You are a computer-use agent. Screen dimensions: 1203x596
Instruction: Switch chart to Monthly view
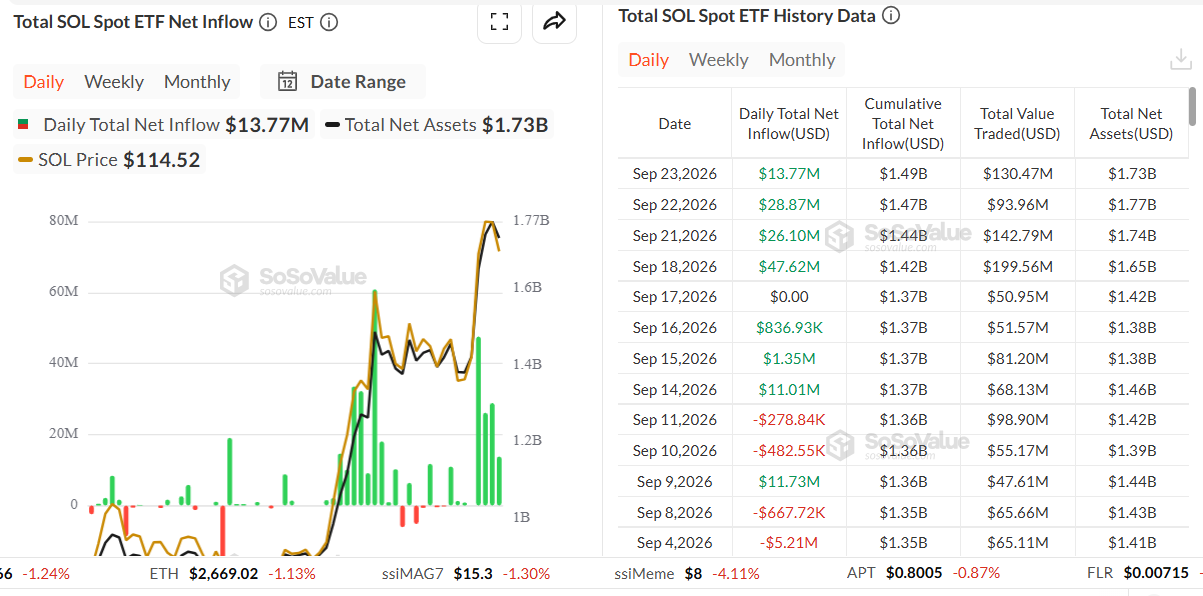(197, 82)
